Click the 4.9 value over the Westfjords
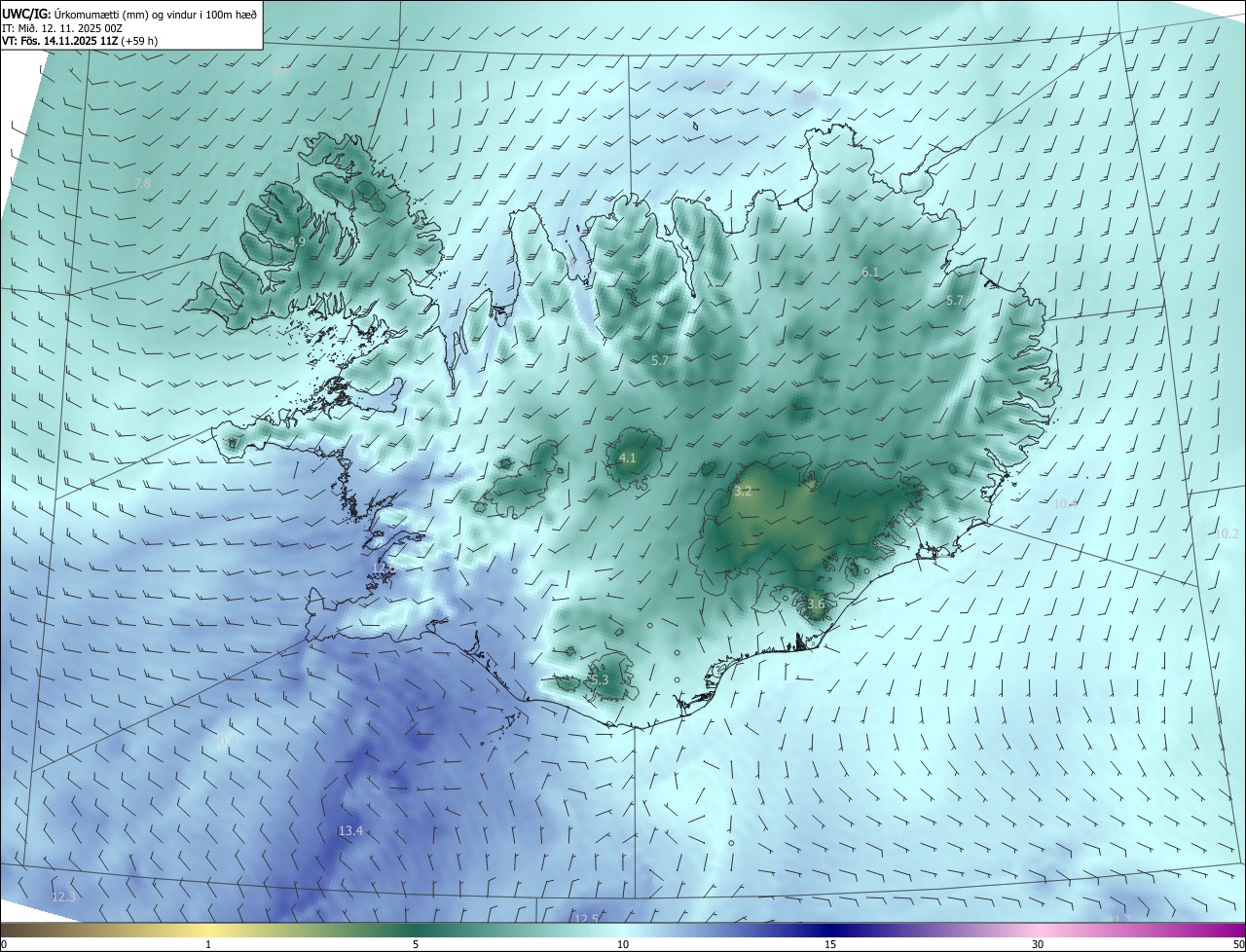This screenshot has height=952, width=1246. click(x=297, y=241)
